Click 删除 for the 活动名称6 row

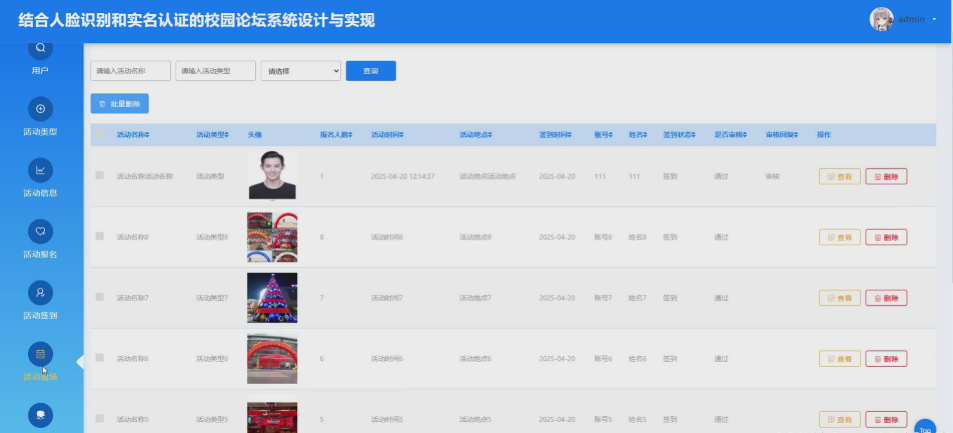click(886, 359)
